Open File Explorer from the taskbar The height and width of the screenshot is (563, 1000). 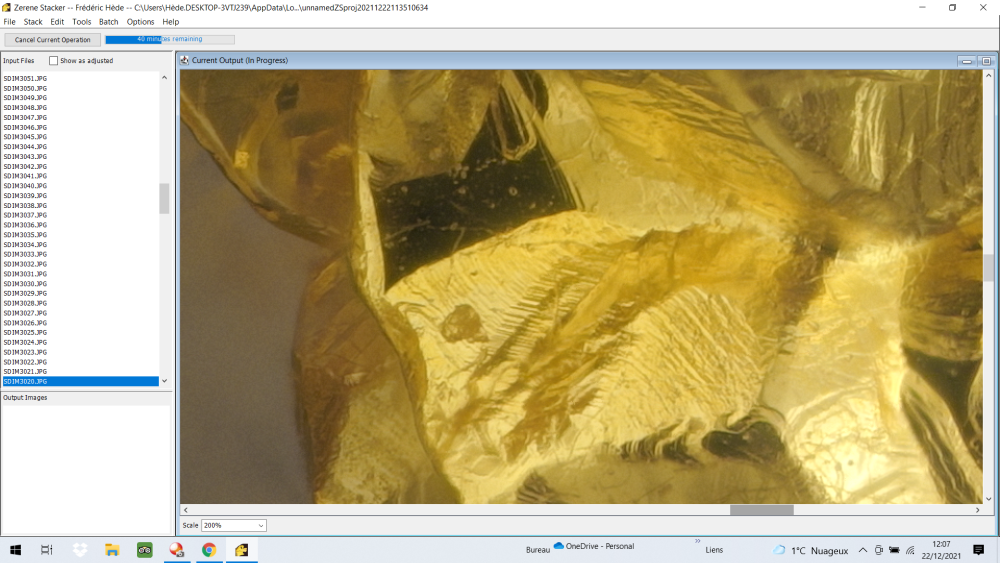click(x=113, y=550)
